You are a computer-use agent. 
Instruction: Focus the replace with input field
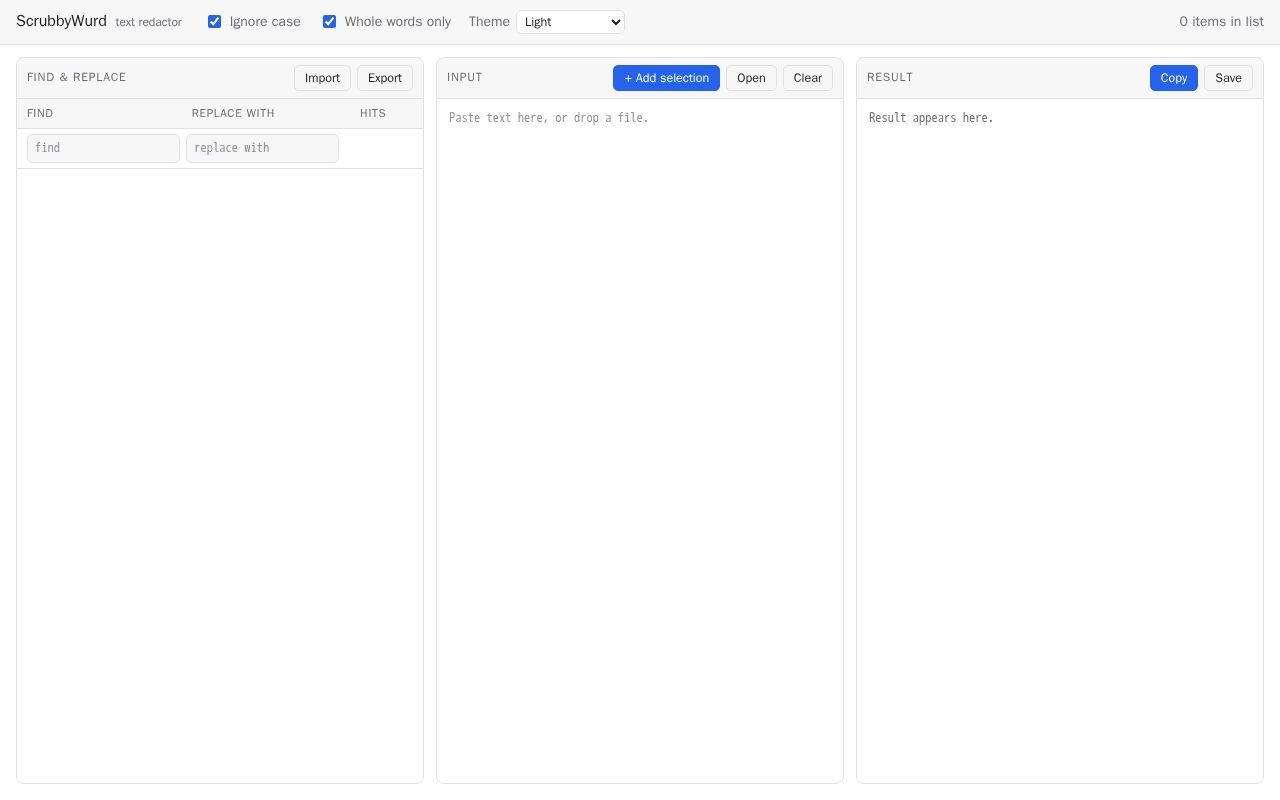[262, 148]
